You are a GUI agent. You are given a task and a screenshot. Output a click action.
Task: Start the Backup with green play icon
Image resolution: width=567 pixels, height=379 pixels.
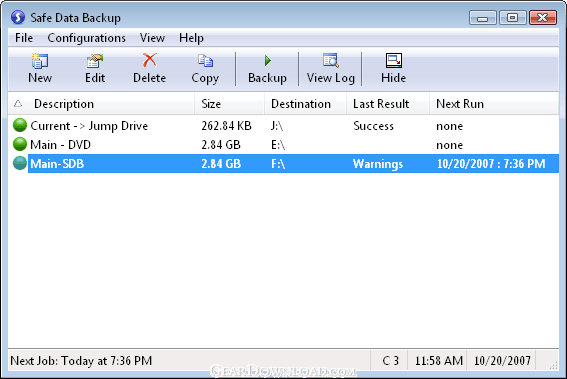(268, 60)
